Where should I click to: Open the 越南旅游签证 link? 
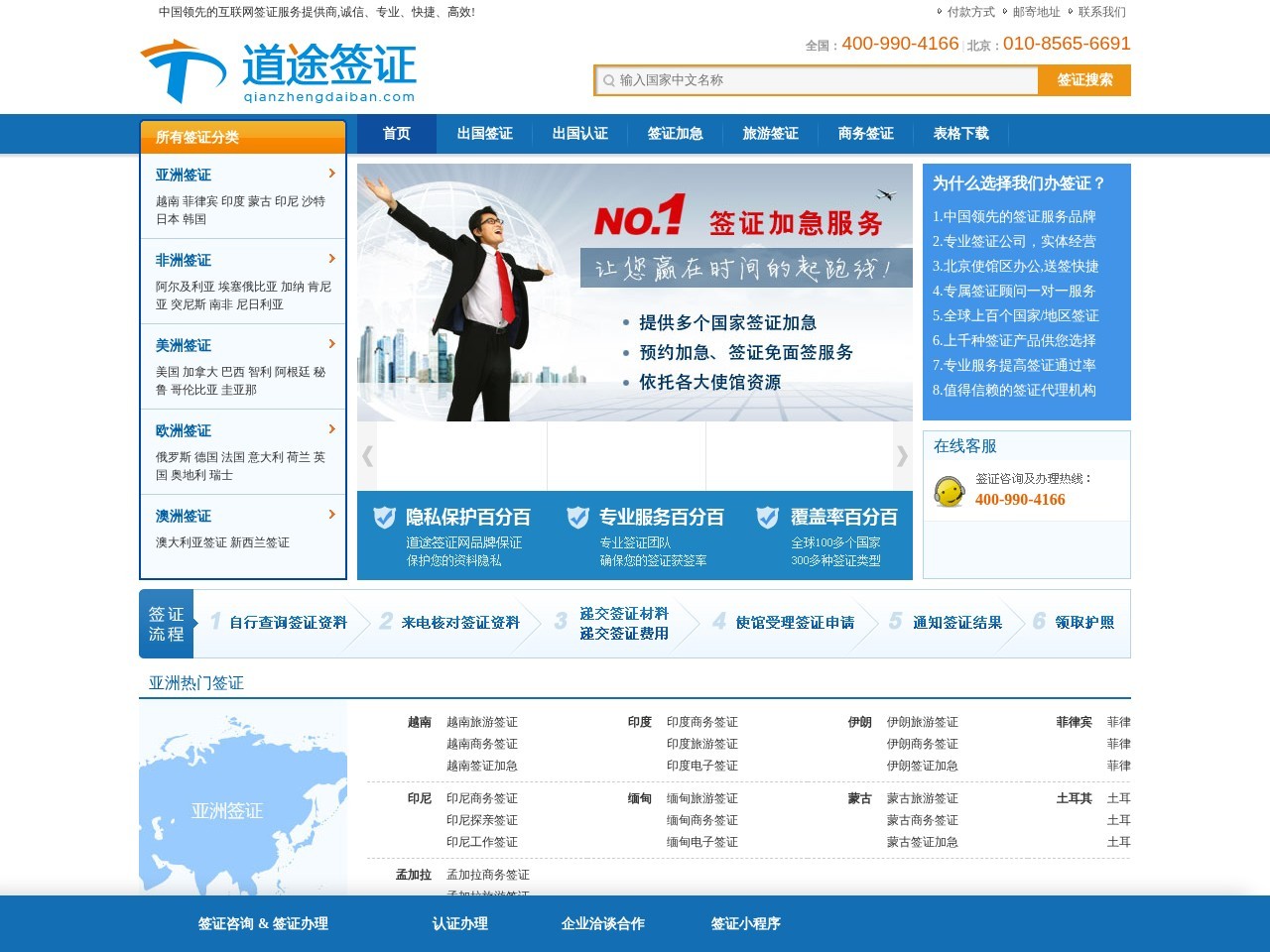pyautogui.click(x=483, y=722)
